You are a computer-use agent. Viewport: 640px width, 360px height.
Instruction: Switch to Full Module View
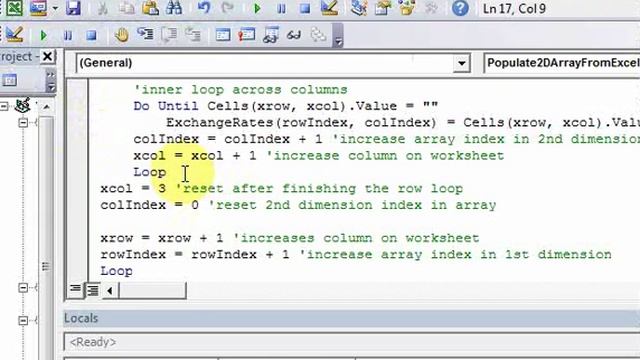[x=93, y=290]
